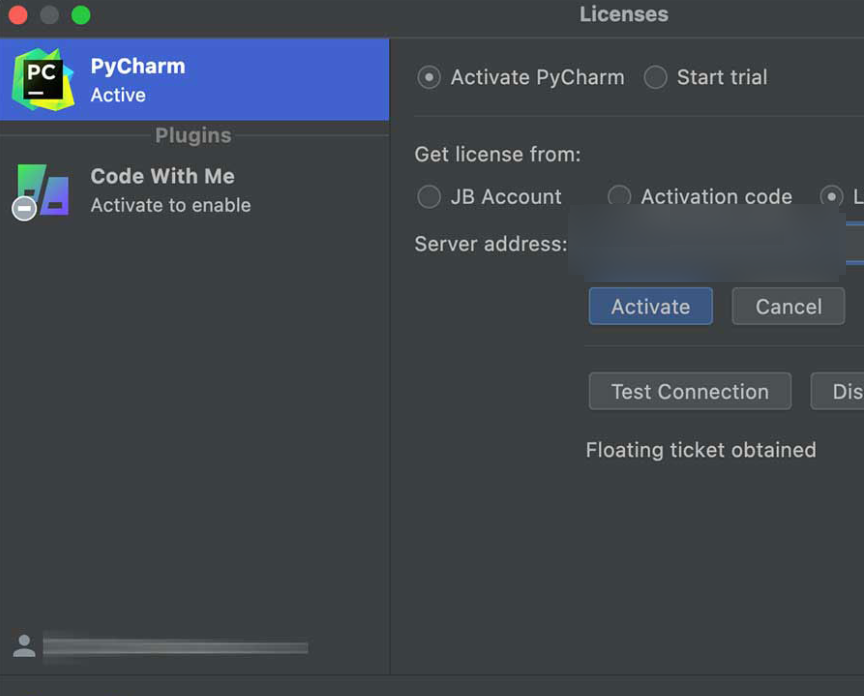Click the user avatar icon at bottom

coord(25,646)
